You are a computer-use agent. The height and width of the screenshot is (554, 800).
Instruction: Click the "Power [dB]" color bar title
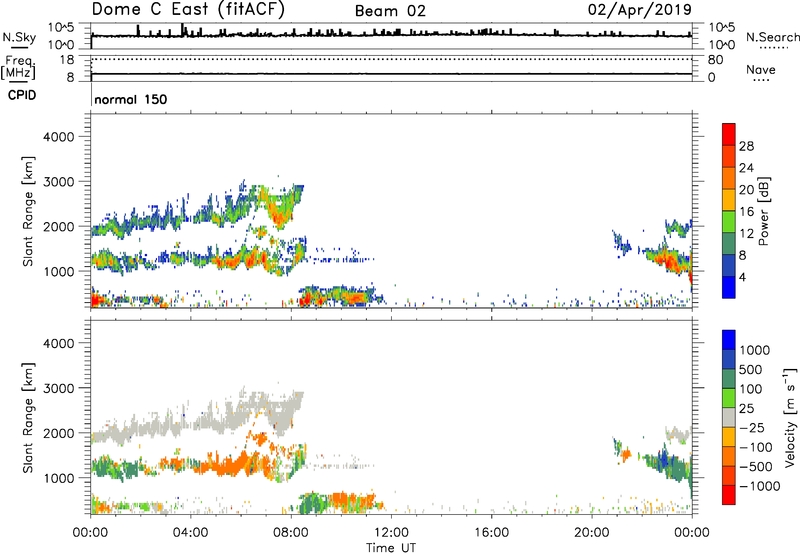[763, 212]
